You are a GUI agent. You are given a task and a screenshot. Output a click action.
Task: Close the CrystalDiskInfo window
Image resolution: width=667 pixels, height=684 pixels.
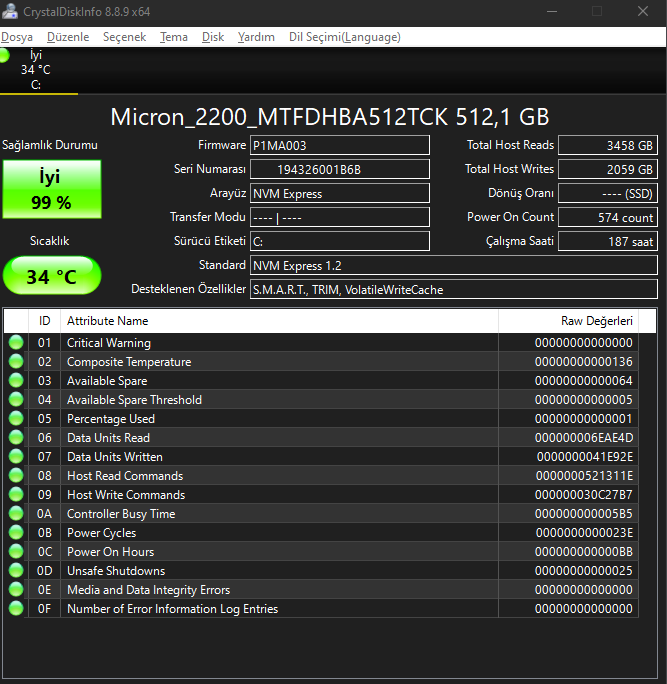[643, 11]
